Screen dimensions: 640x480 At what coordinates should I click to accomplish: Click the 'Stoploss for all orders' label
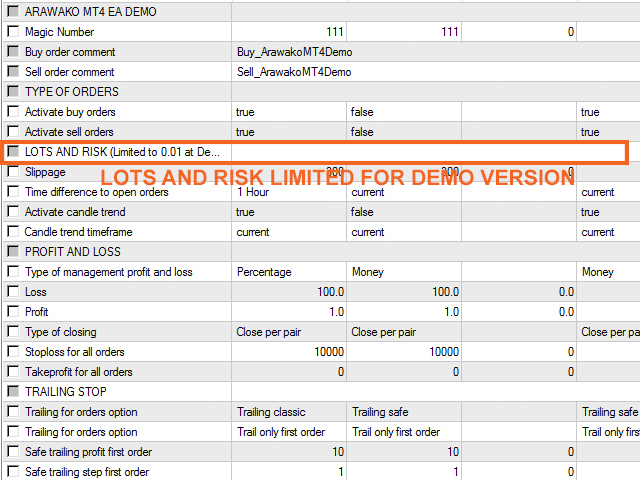click(x=75, y=352)
